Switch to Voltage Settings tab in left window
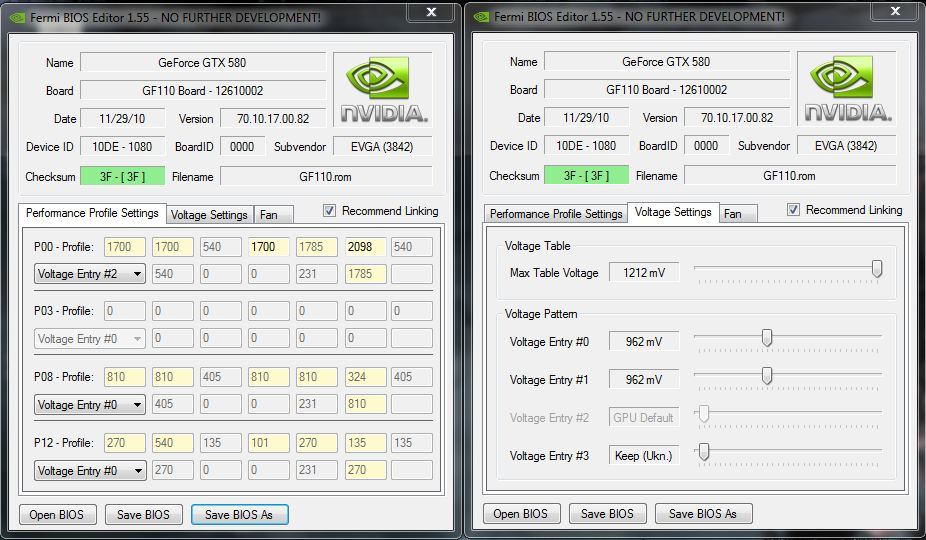The width and height of the screenshot is (926, 540). [209, 214]
